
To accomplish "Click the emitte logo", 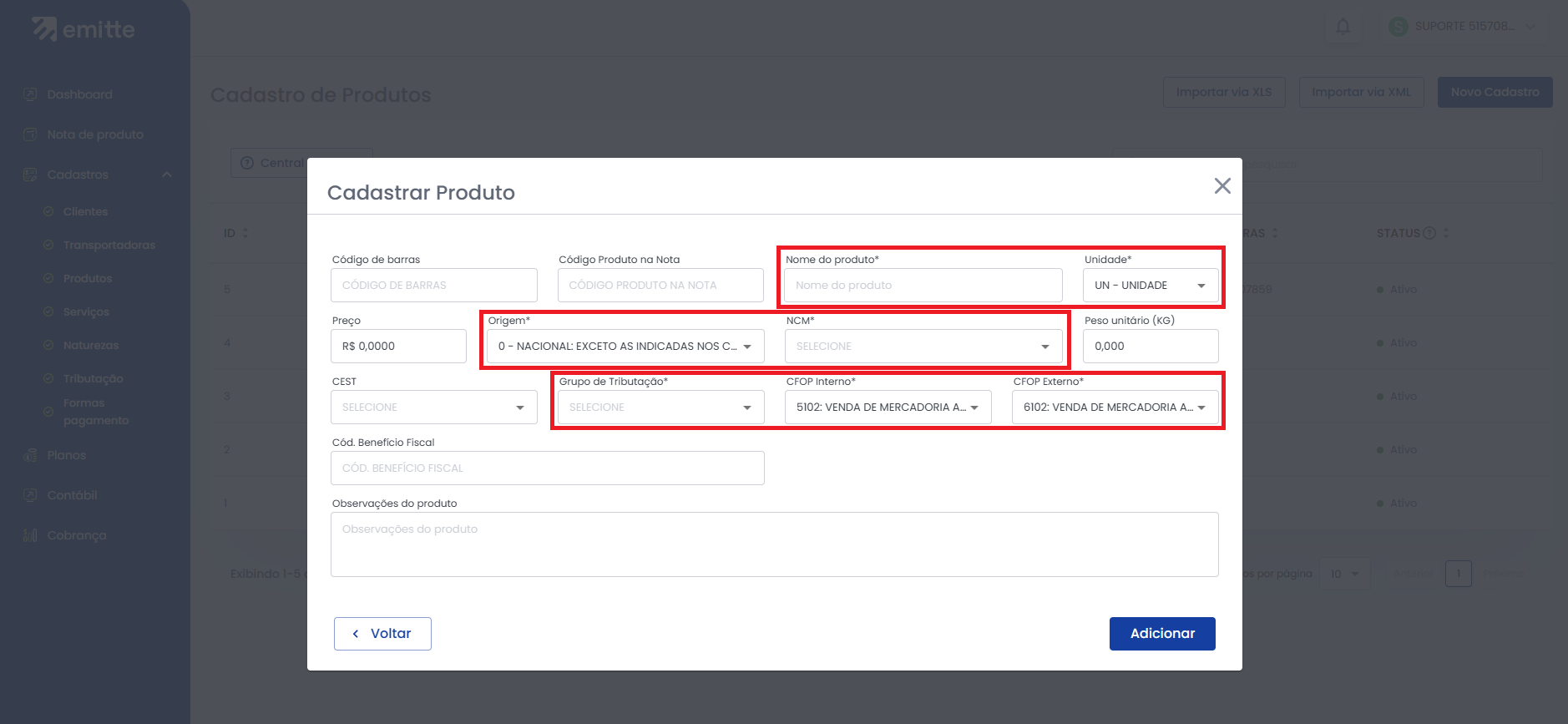I will coord(83,30).
